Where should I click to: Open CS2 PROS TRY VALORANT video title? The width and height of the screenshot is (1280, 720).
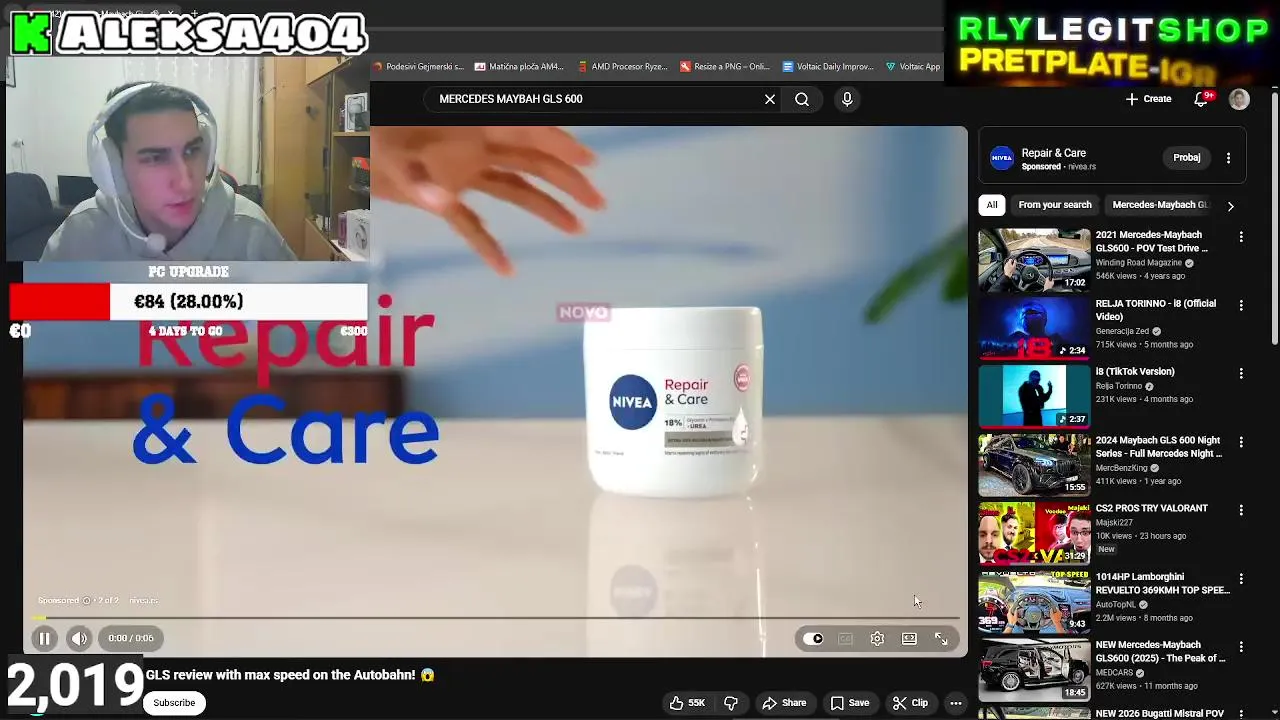(x=1151, y=508)
